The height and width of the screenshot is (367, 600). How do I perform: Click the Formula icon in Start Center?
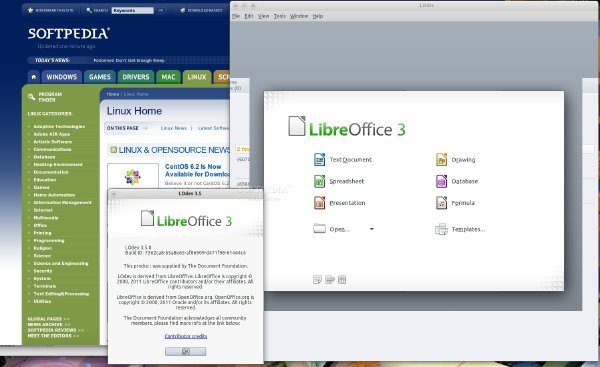tap(441, 202)
